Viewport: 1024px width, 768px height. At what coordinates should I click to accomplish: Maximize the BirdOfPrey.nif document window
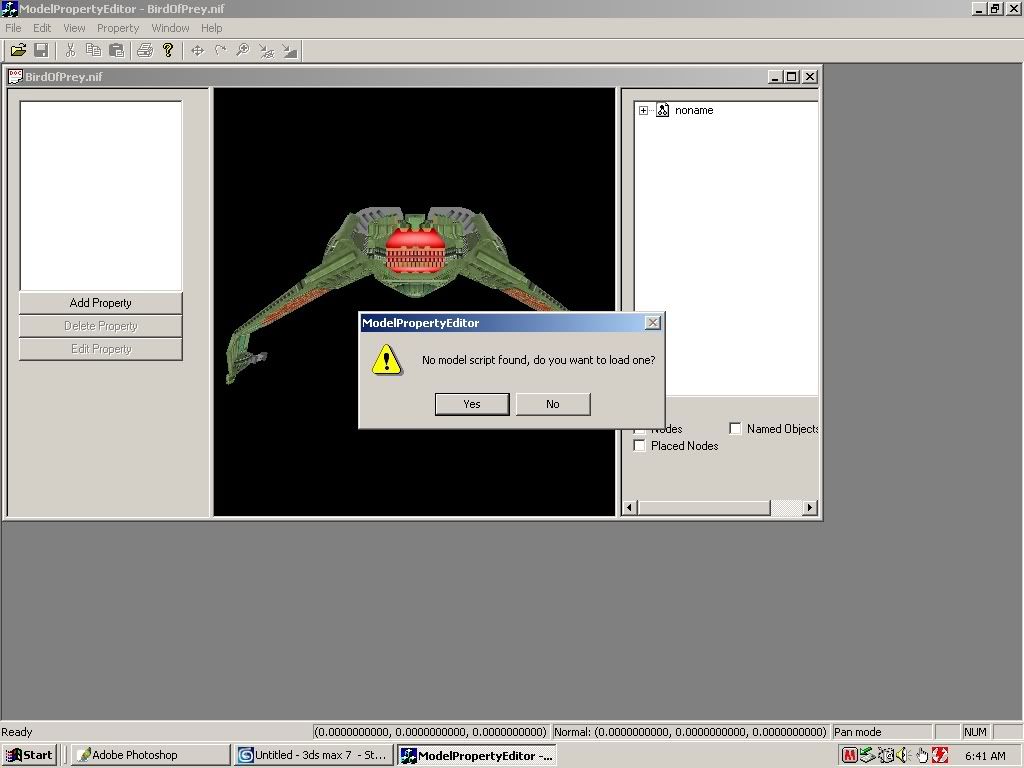(791, 76)
